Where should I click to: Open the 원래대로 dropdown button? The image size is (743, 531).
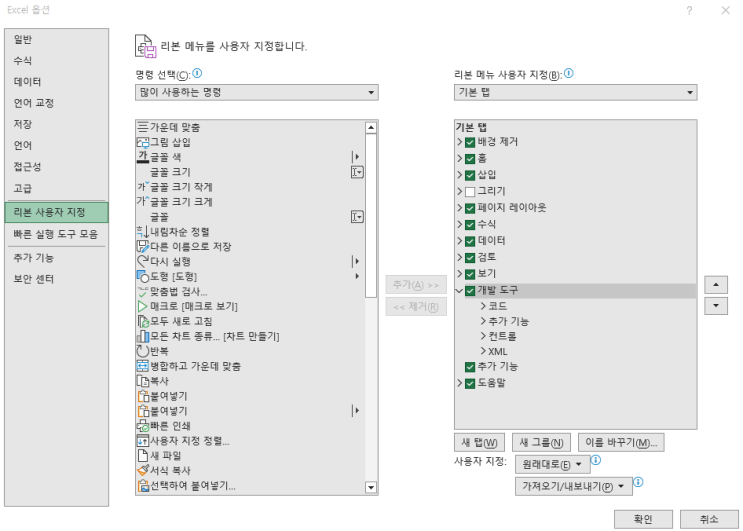pyautogui.click(x=553, y=465)
